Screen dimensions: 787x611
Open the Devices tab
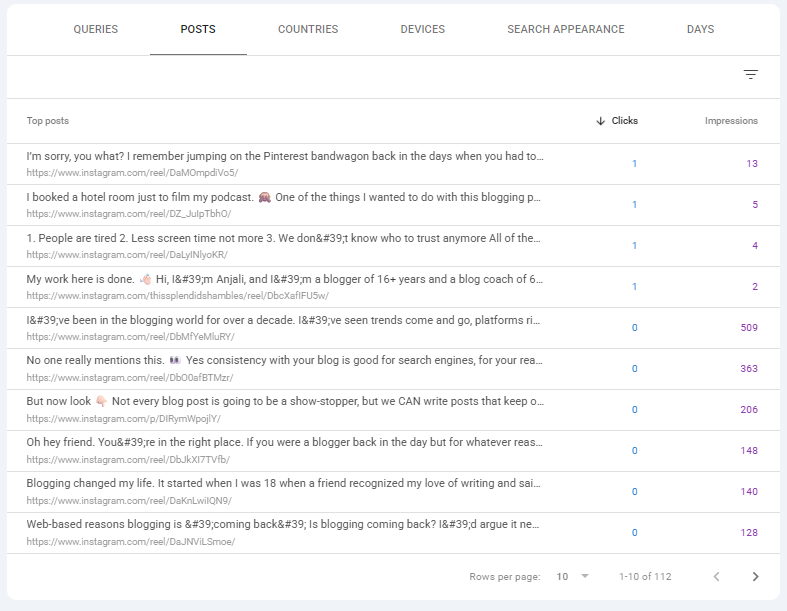tap(423, 29)
